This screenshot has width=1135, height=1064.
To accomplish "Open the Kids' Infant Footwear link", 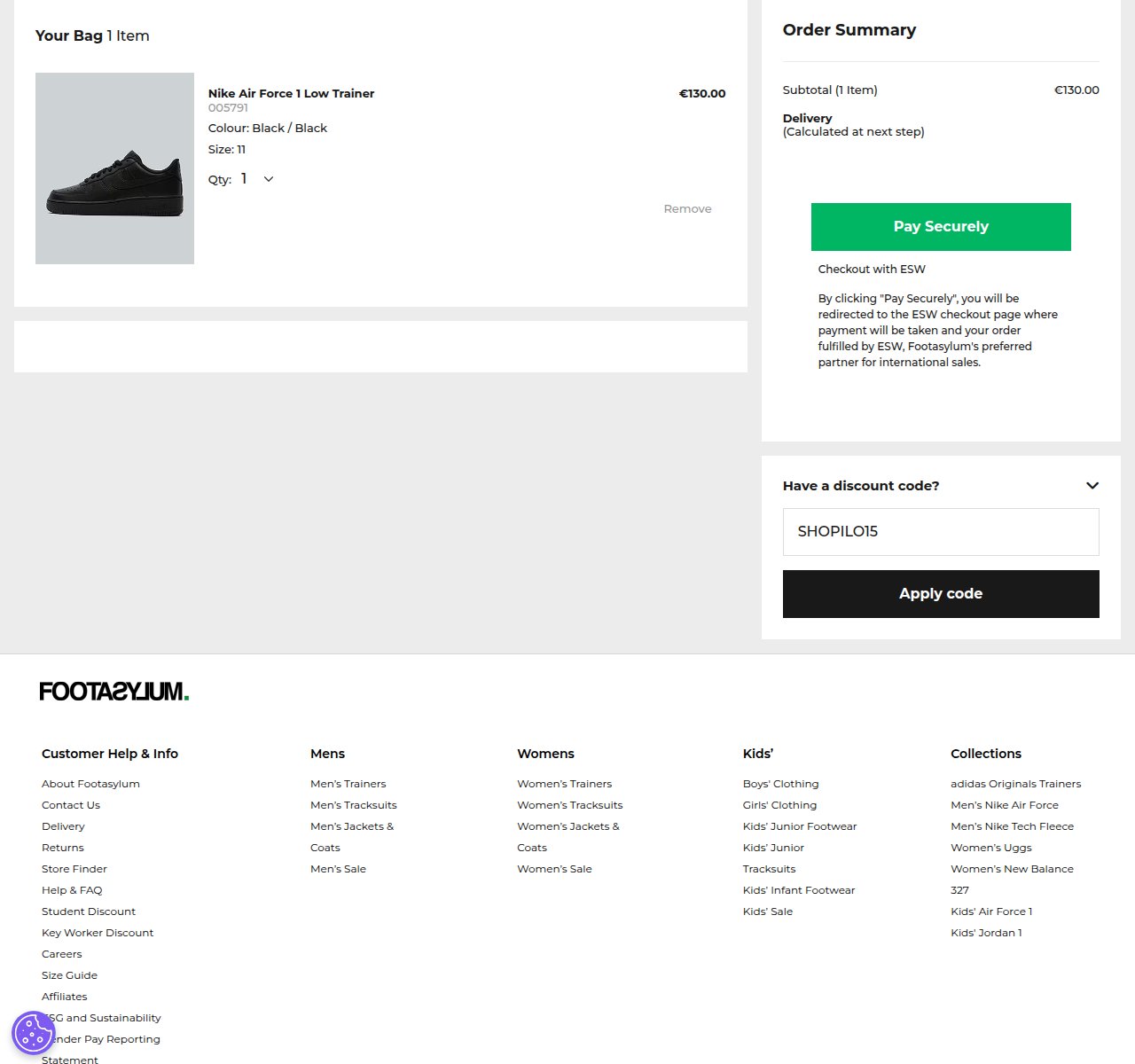I will (799, 890).
